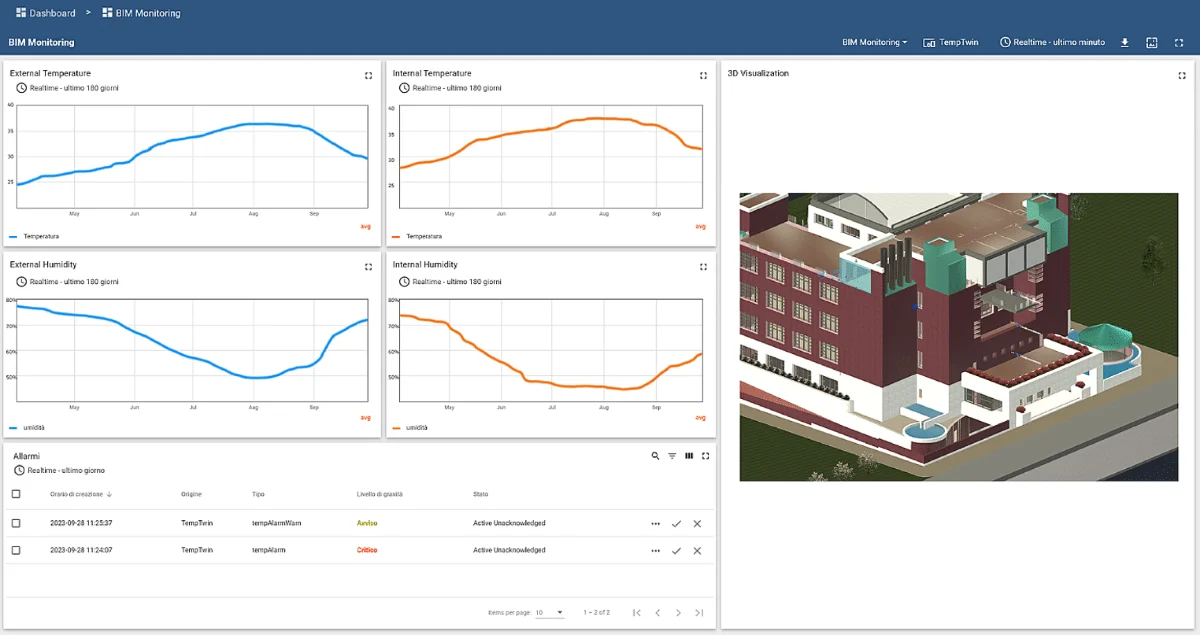Acknowledge the tempAlarmWarn alarm with checkmark
Viewport: 1200px width, 635px height.
coord(676,523)
